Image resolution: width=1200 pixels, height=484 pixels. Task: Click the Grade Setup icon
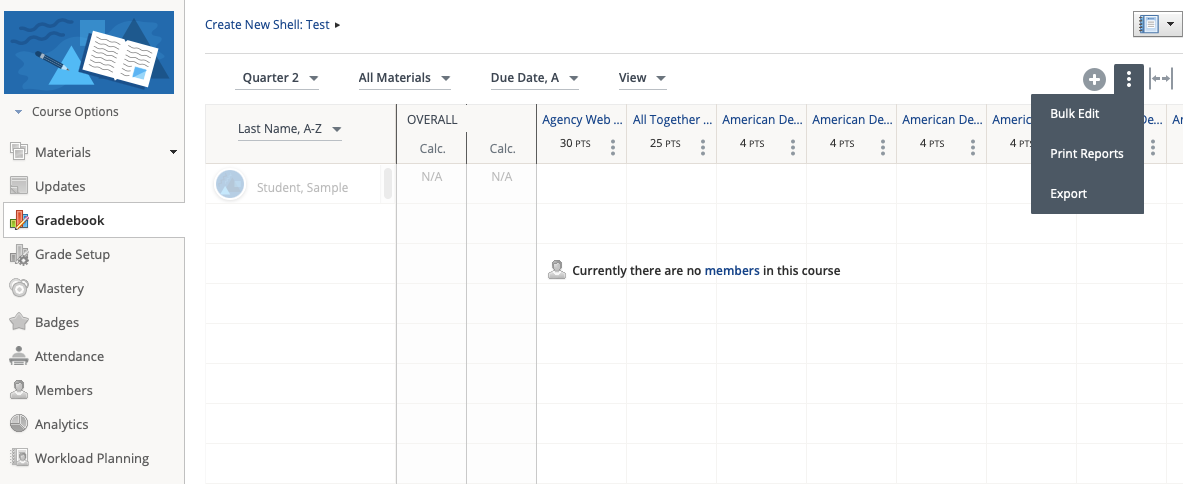pyautogui.click(x=18, y=254)
